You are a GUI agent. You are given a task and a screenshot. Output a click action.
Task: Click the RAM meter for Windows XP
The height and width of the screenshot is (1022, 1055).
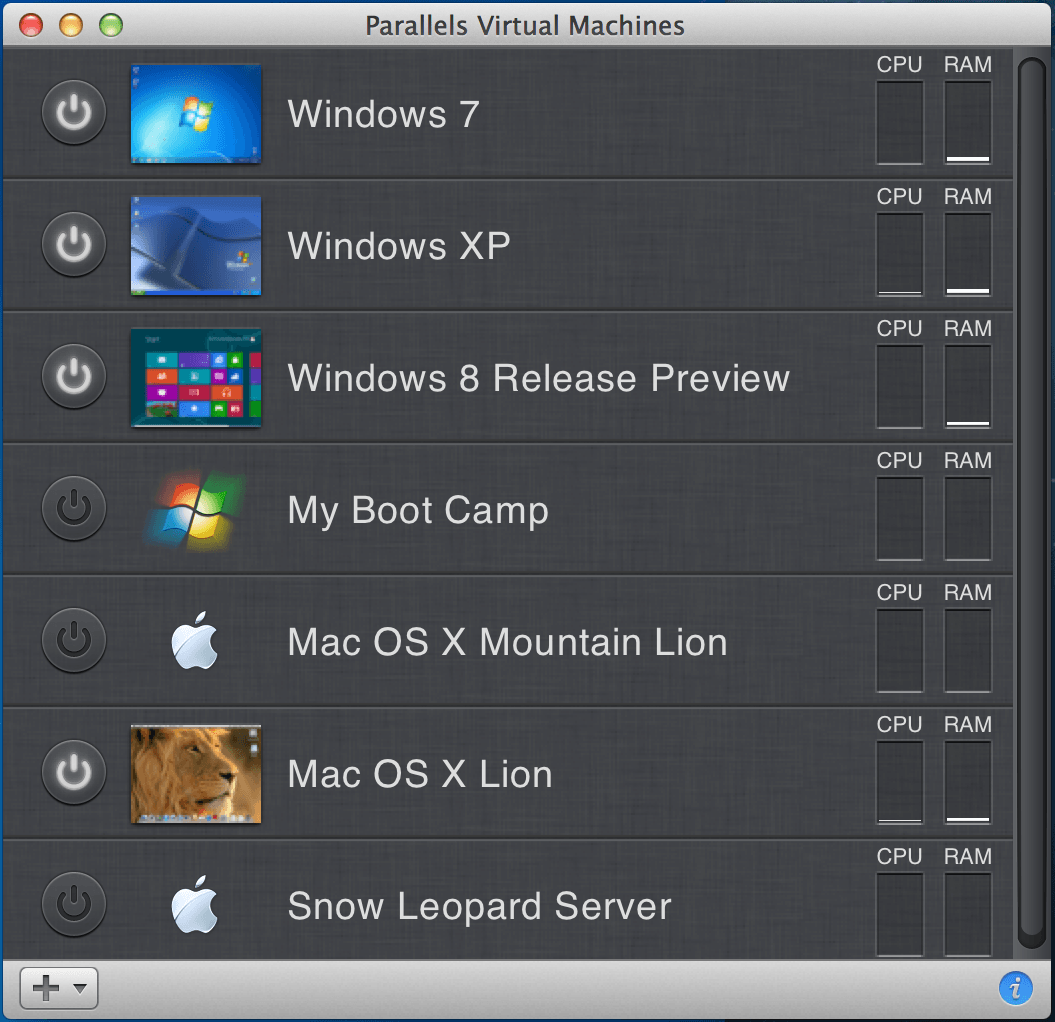tap(968, 254)
